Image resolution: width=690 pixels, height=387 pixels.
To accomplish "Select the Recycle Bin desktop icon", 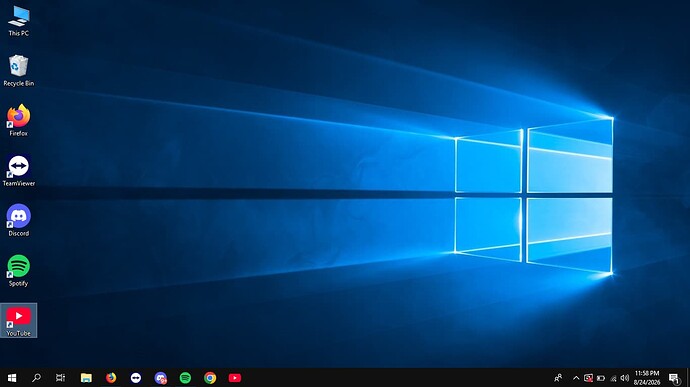I will coord(18,70).
